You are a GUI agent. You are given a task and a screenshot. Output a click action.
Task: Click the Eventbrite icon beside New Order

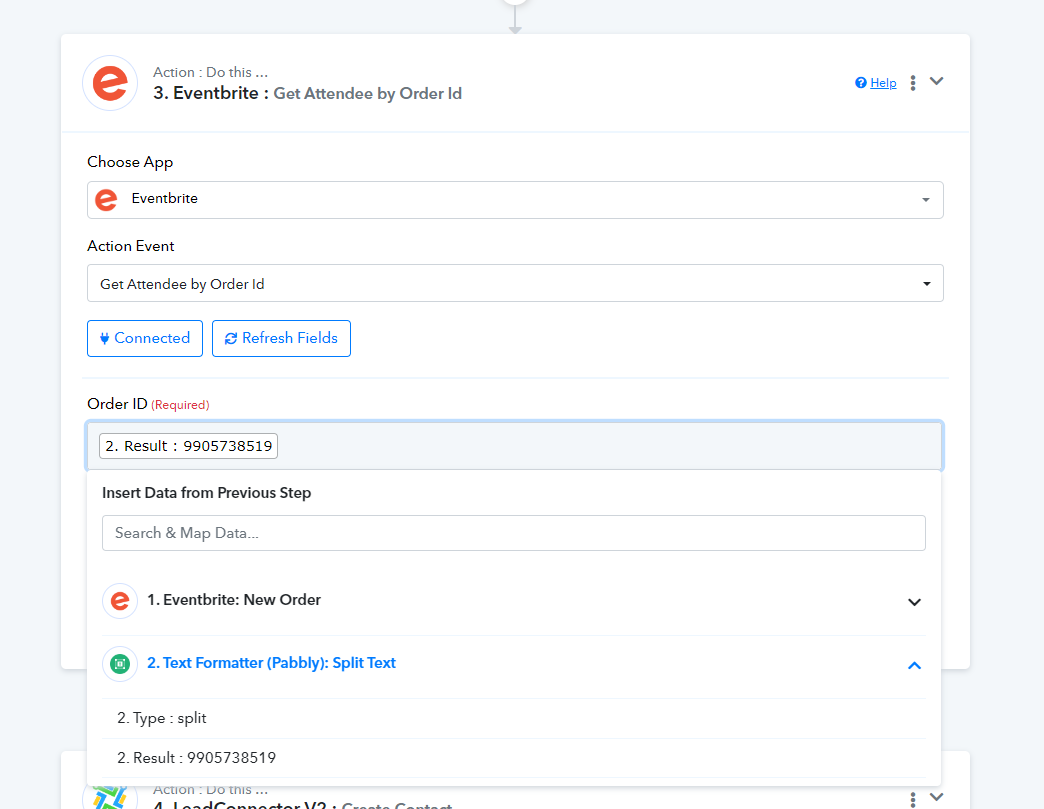click(x=120, y=601)
